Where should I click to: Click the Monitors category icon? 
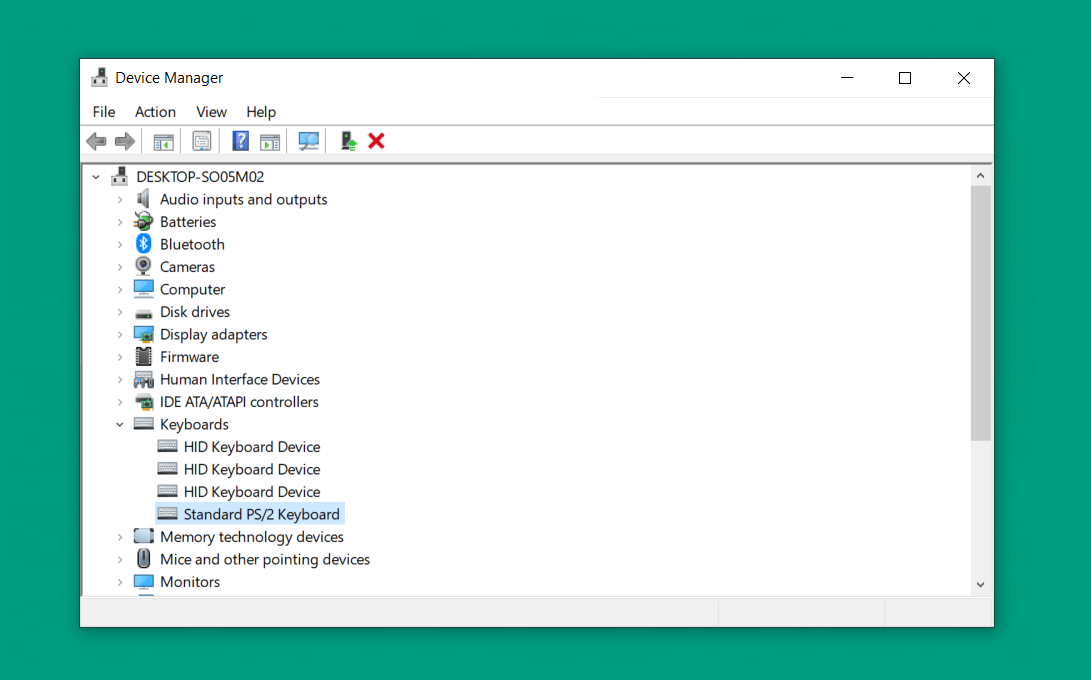143,580
